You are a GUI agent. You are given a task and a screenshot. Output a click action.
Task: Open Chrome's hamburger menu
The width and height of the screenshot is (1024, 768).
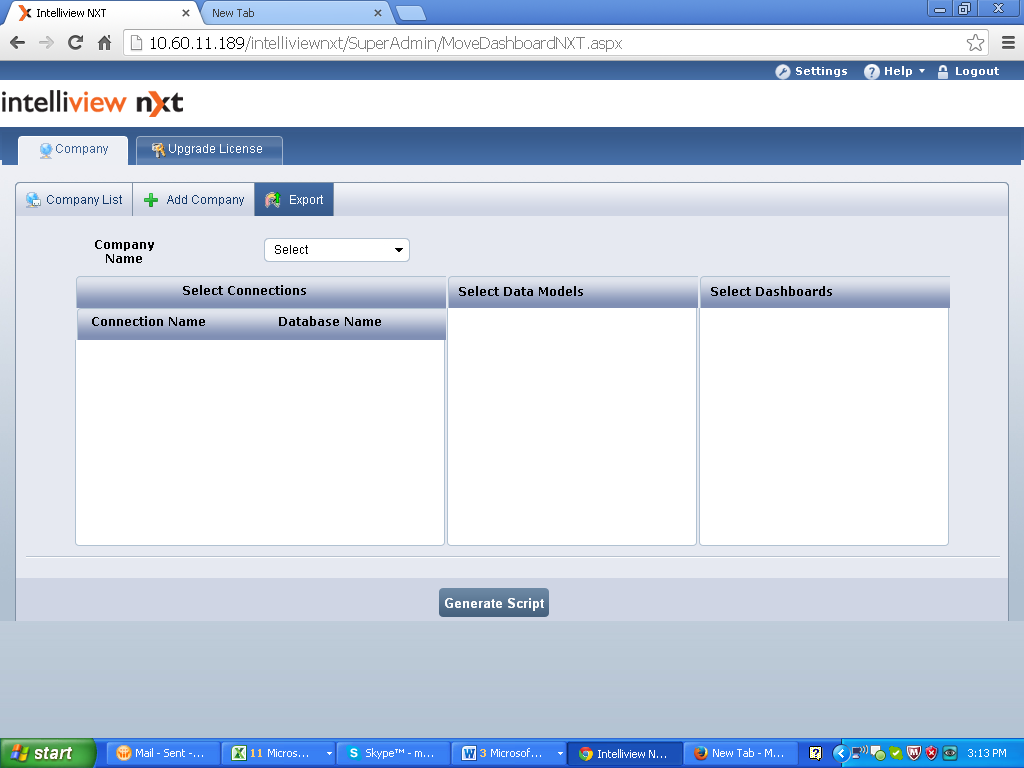[1007, 42]
